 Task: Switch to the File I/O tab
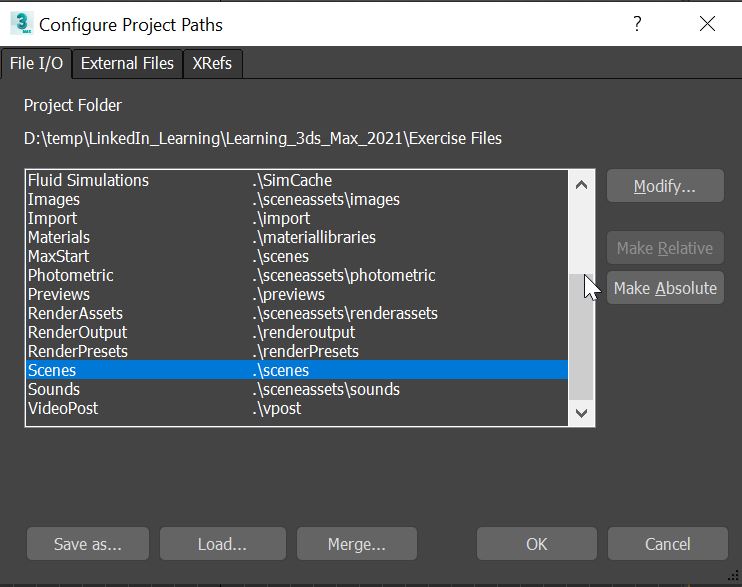pos(36,63)
